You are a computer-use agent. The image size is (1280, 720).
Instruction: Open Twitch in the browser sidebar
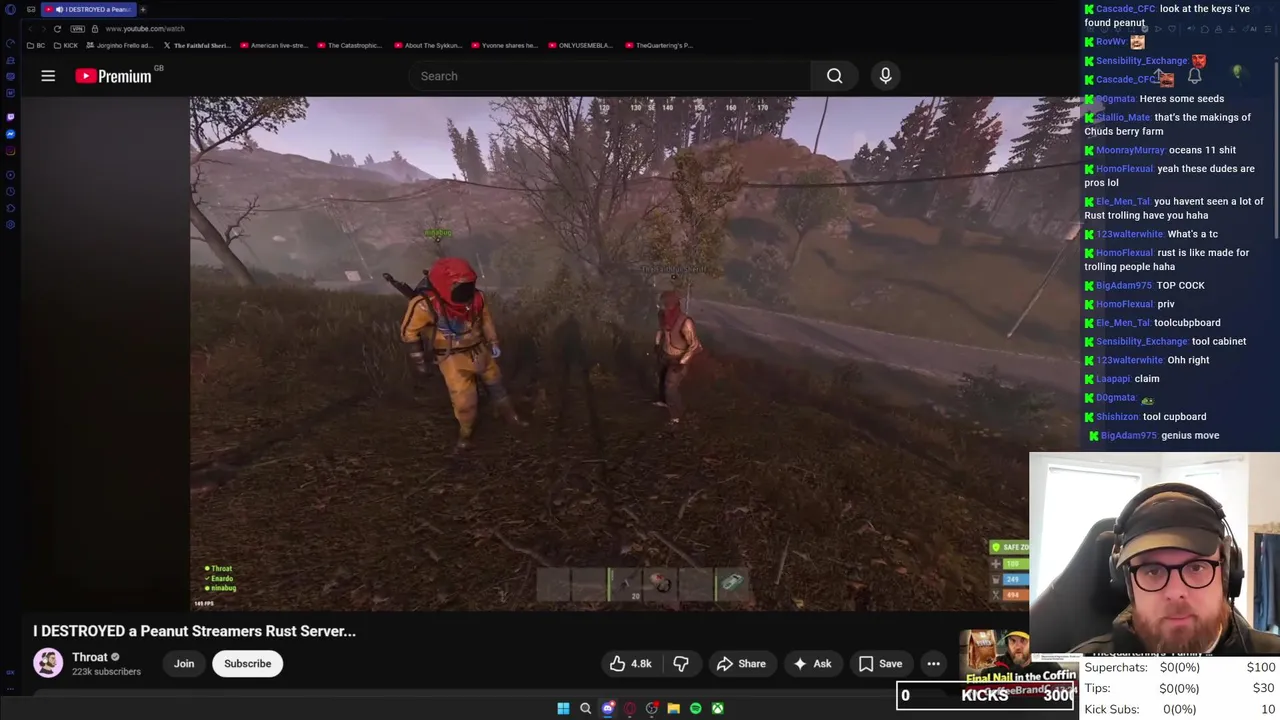click(x=10, y=116)
